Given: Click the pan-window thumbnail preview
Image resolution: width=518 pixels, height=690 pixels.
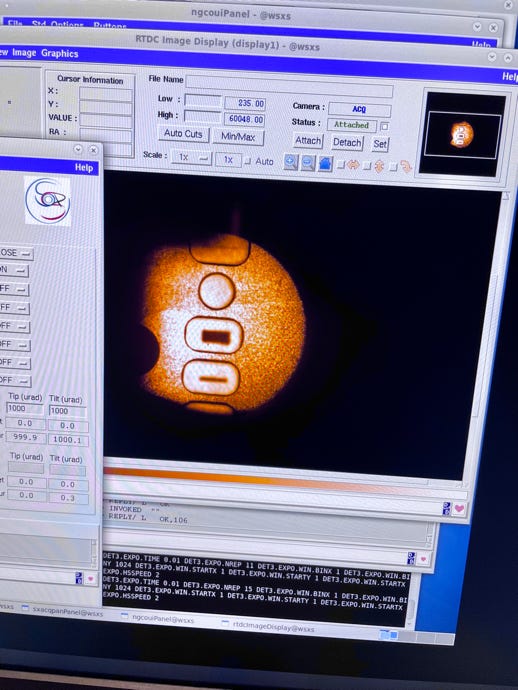Looking at the screenshot, I should [462, 134].
